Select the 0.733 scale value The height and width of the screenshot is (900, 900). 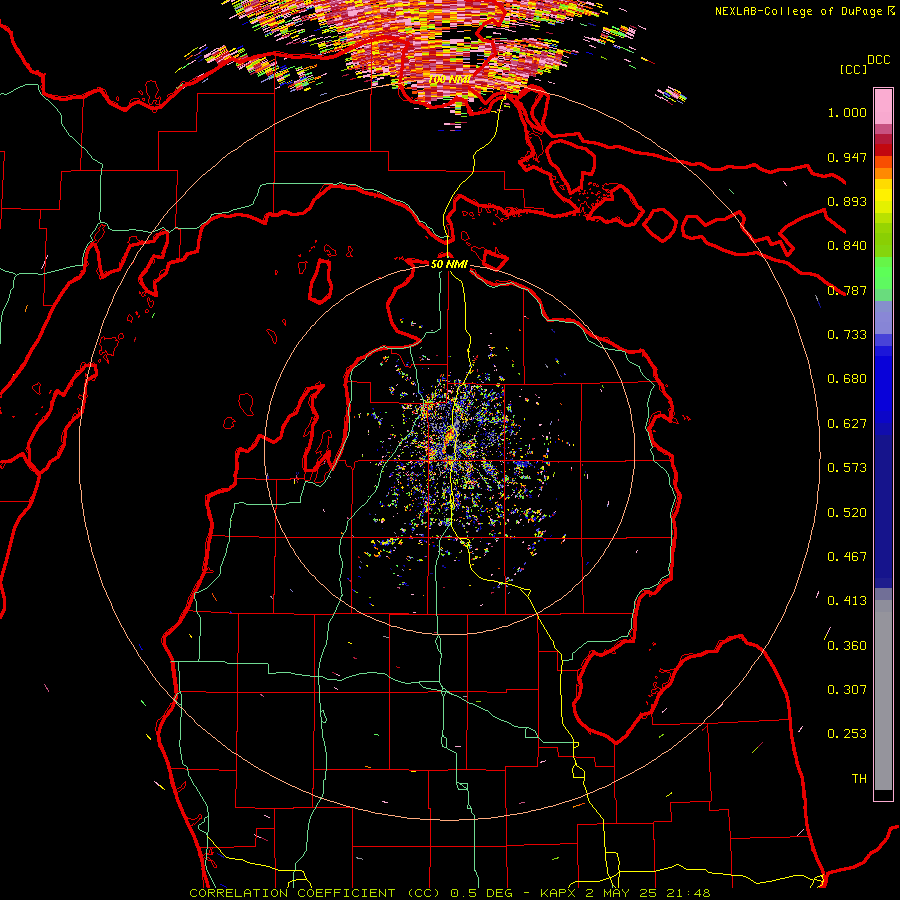click(847, 335)
